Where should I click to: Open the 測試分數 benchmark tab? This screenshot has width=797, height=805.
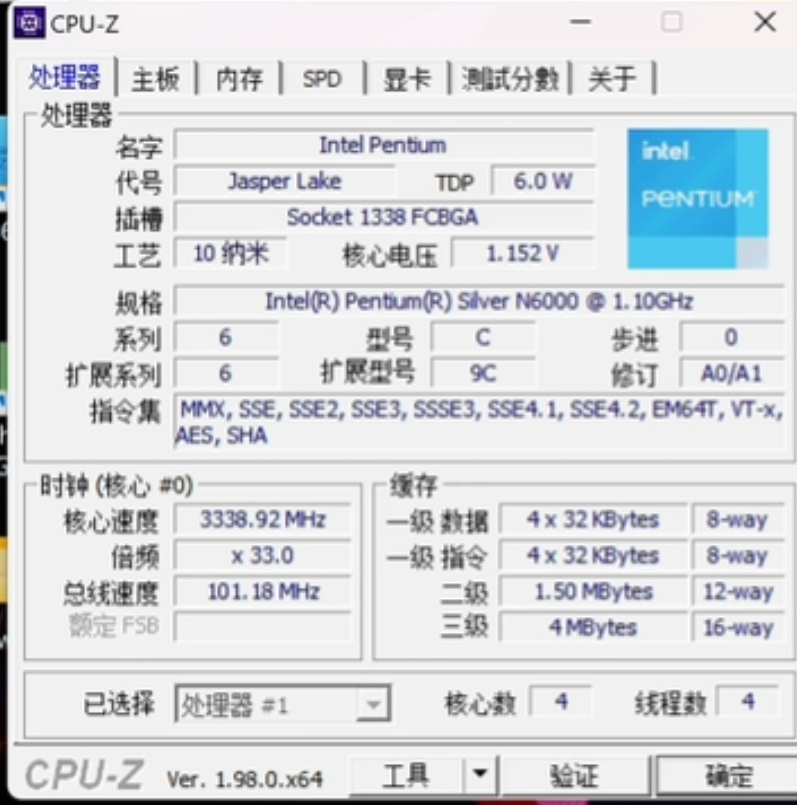click(x=509, y=79)
